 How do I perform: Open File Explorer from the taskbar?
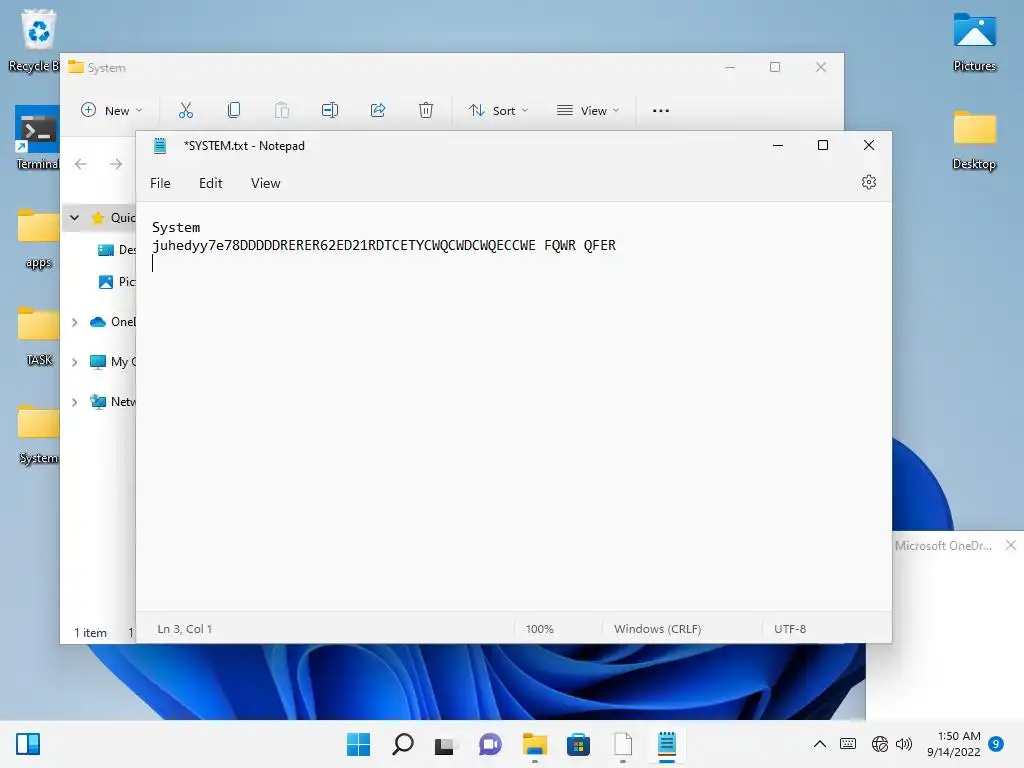point(534,744)
